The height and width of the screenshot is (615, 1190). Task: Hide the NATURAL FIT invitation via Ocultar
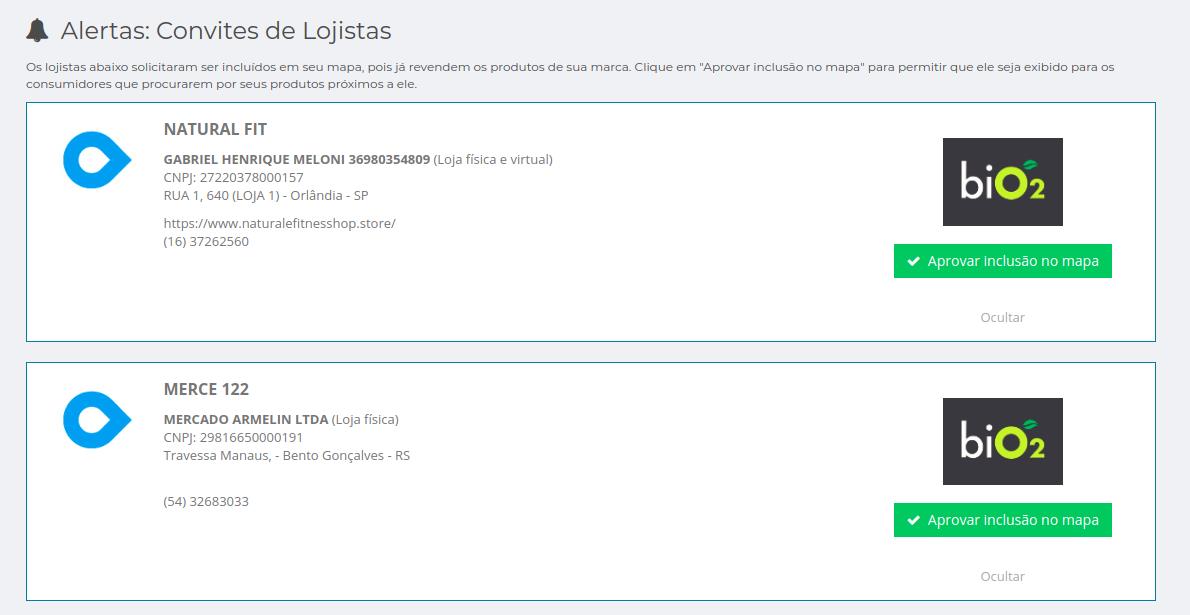tap(1002, 317)
